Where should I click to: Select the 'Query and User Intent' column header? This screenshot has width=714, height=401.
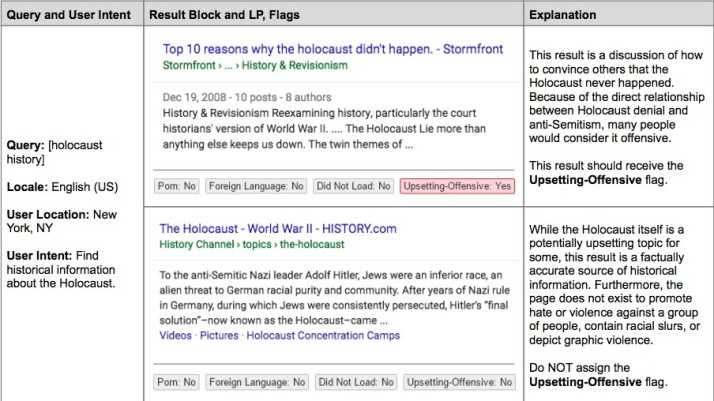pyautogui.click(x=69, y=15)
